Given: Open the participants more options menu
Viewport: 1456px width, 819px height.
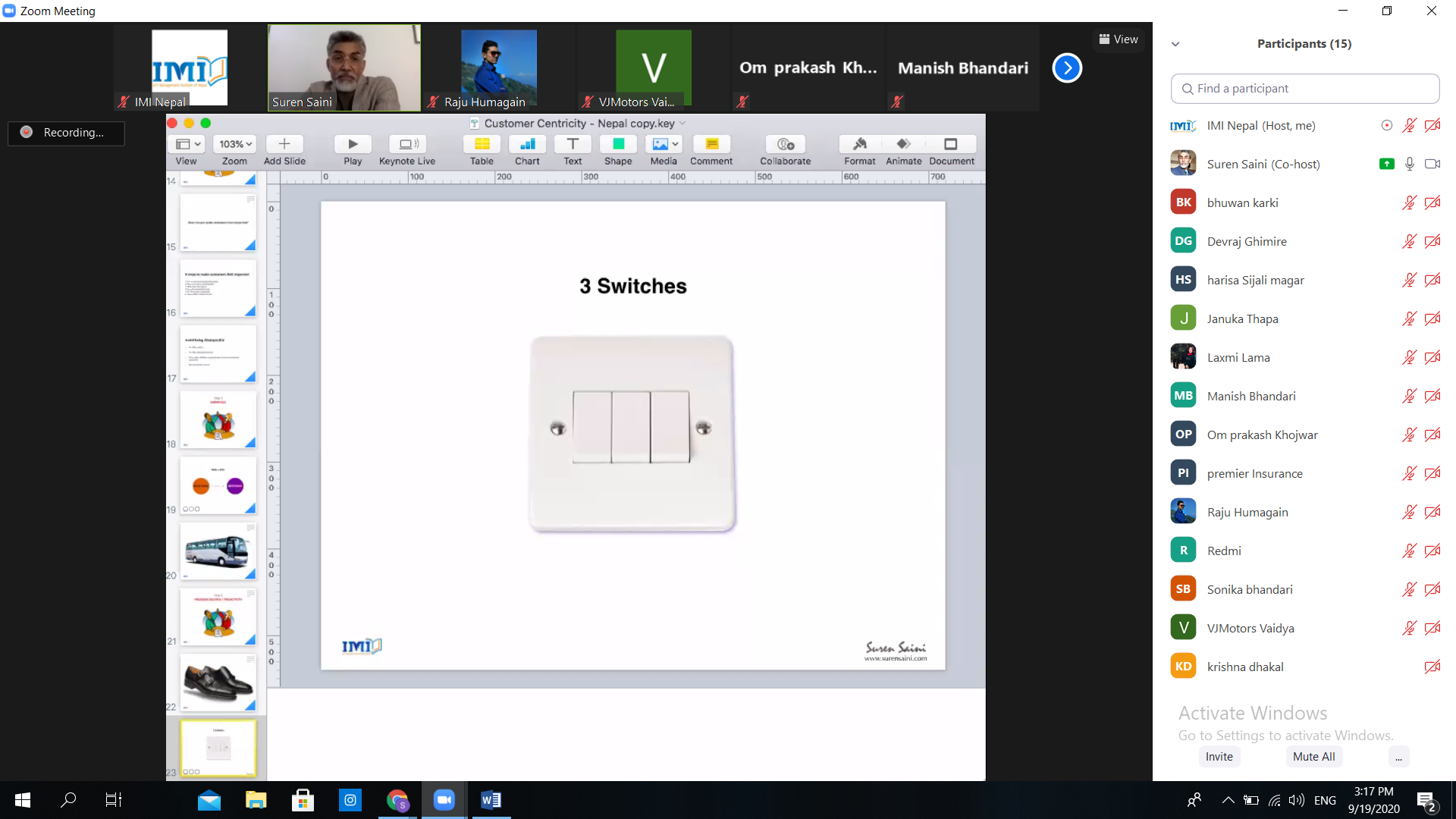Looking at the screenshot, I should (x=1398, y=757).
